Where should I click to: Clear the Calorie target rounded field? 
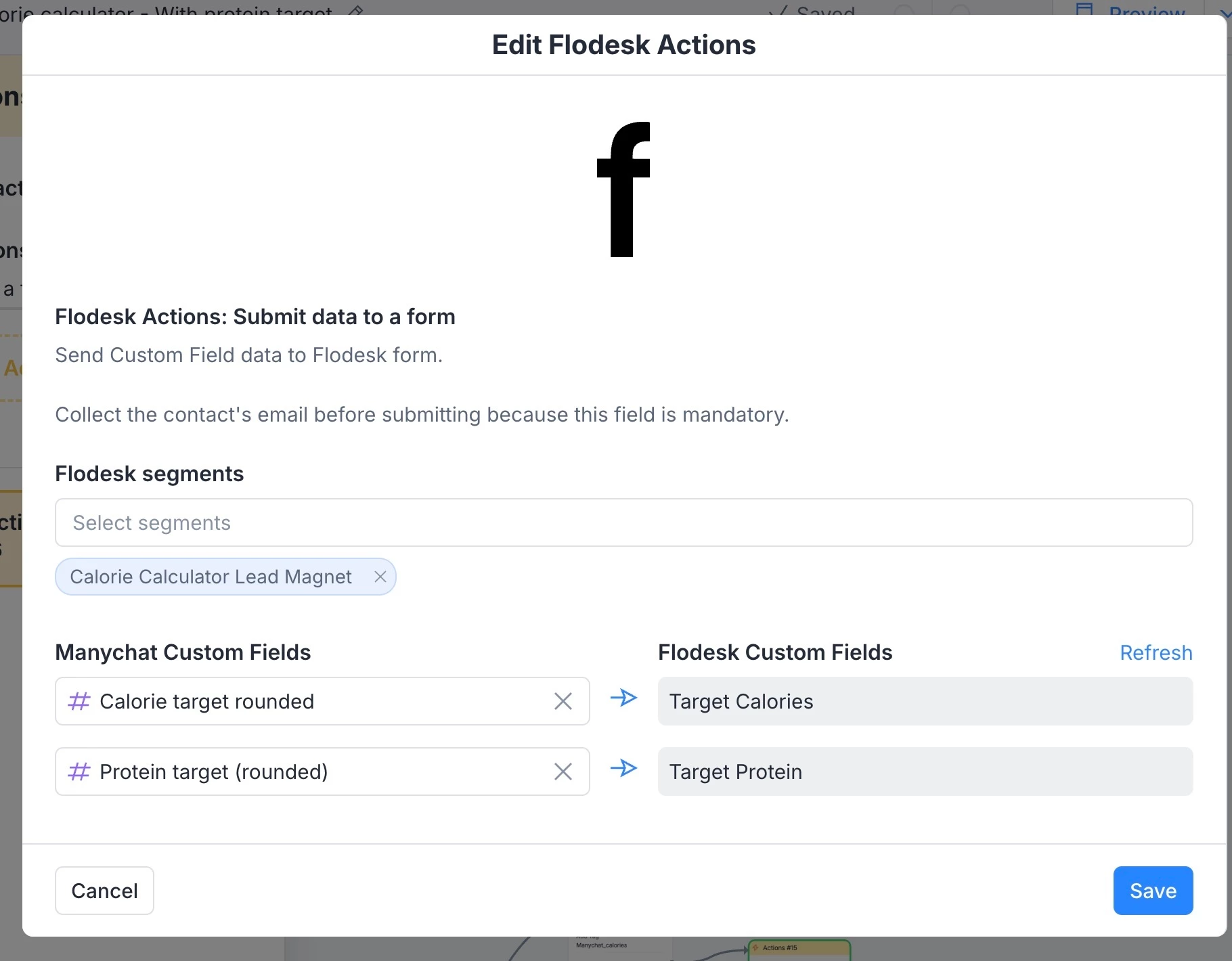(563, 701)
